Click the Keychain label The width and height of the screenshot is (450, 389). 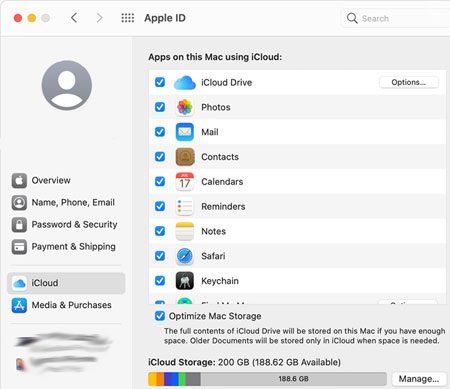(220, 281)
